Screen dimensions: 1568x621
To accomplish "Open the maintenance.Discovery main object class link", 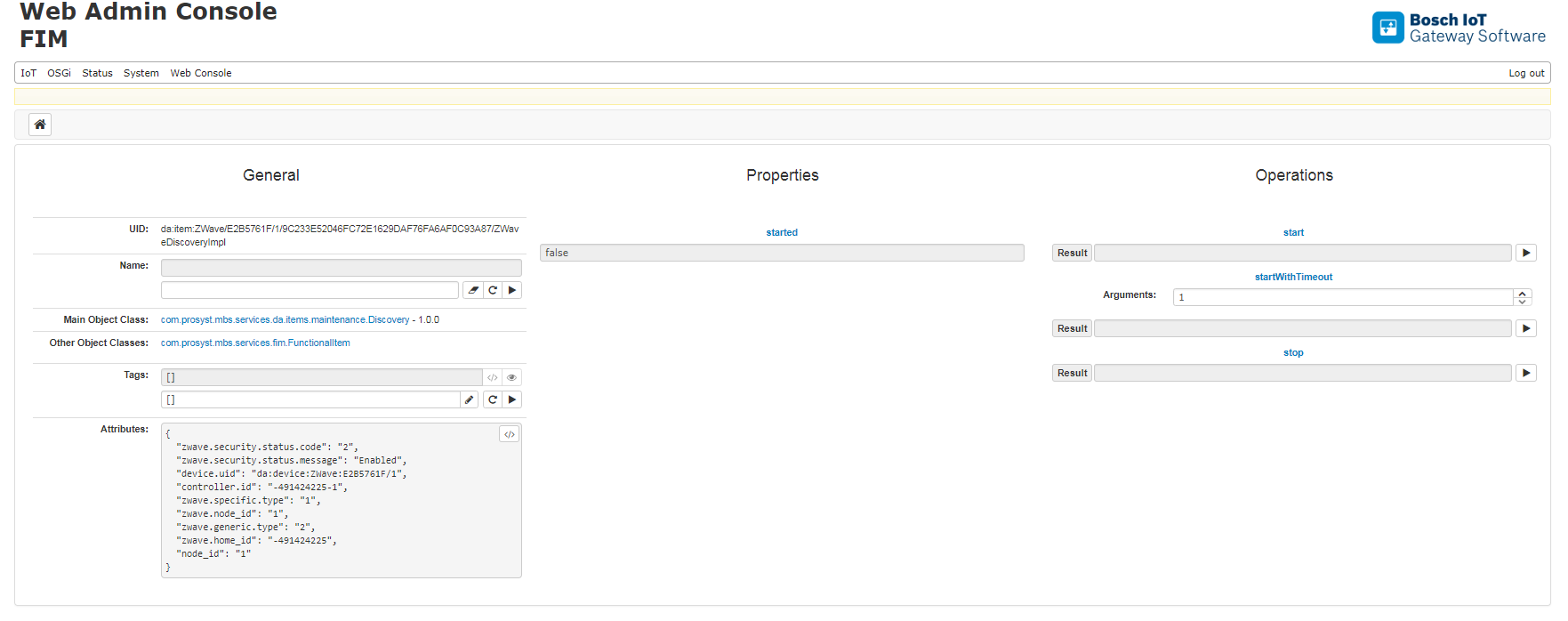I will [285, 319].
